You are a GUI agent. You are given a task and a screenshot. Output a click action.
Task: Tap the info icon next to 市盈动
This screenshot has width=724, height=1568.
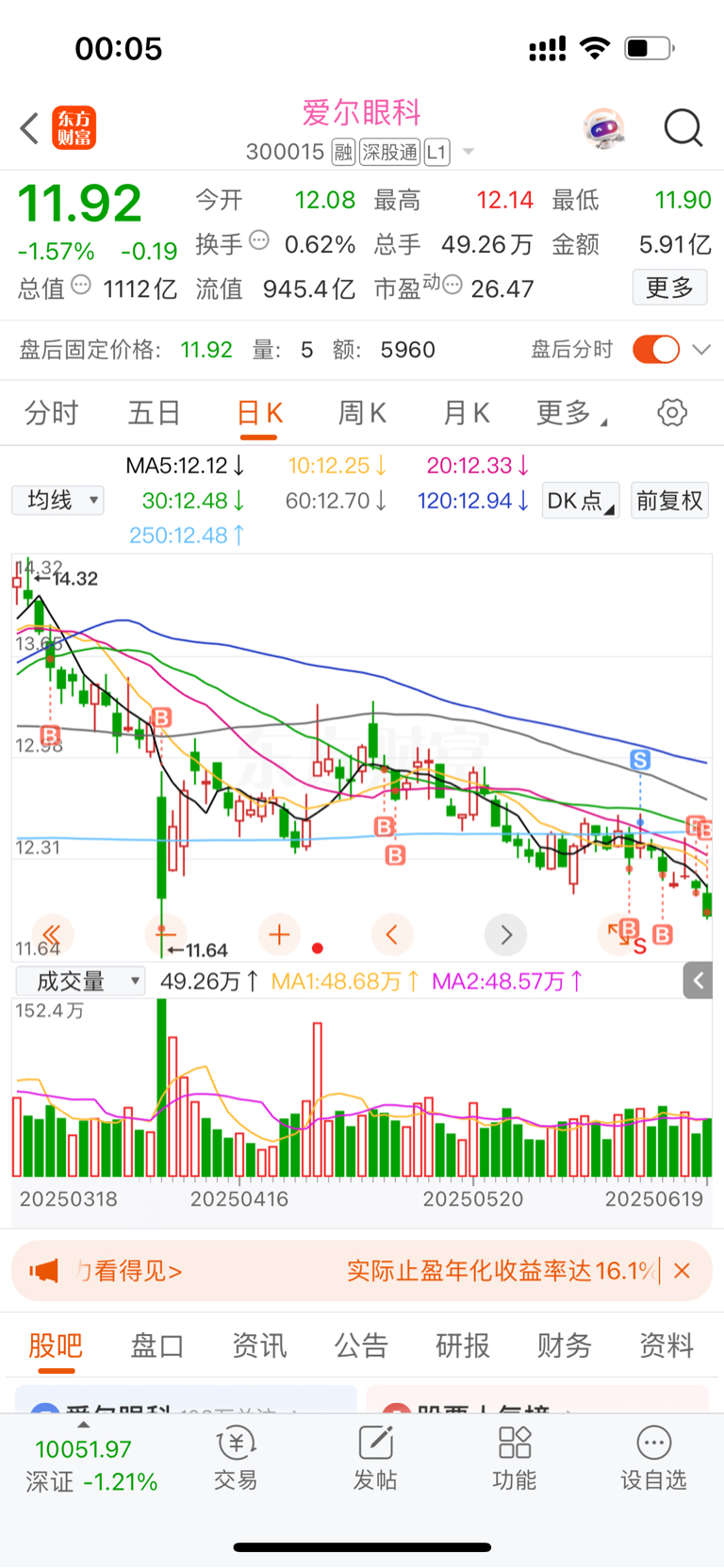[x=452, y=285]
